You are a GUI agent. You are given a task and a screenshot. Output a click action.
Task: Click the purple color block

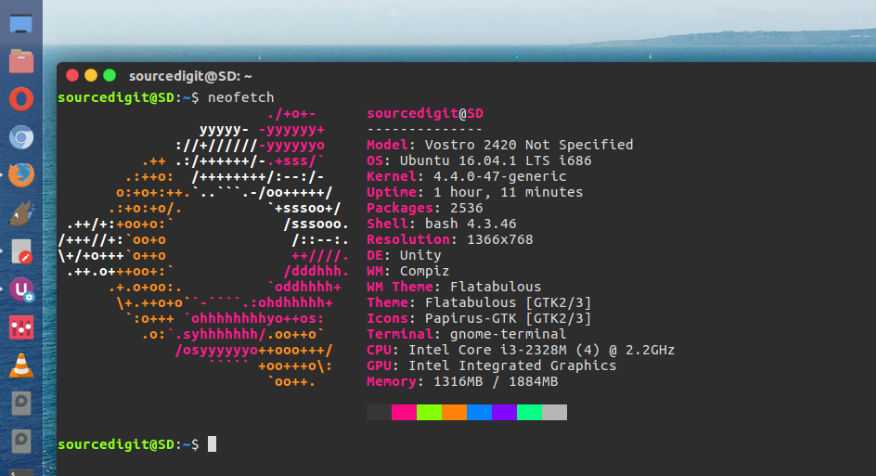[x=504, y=412]
